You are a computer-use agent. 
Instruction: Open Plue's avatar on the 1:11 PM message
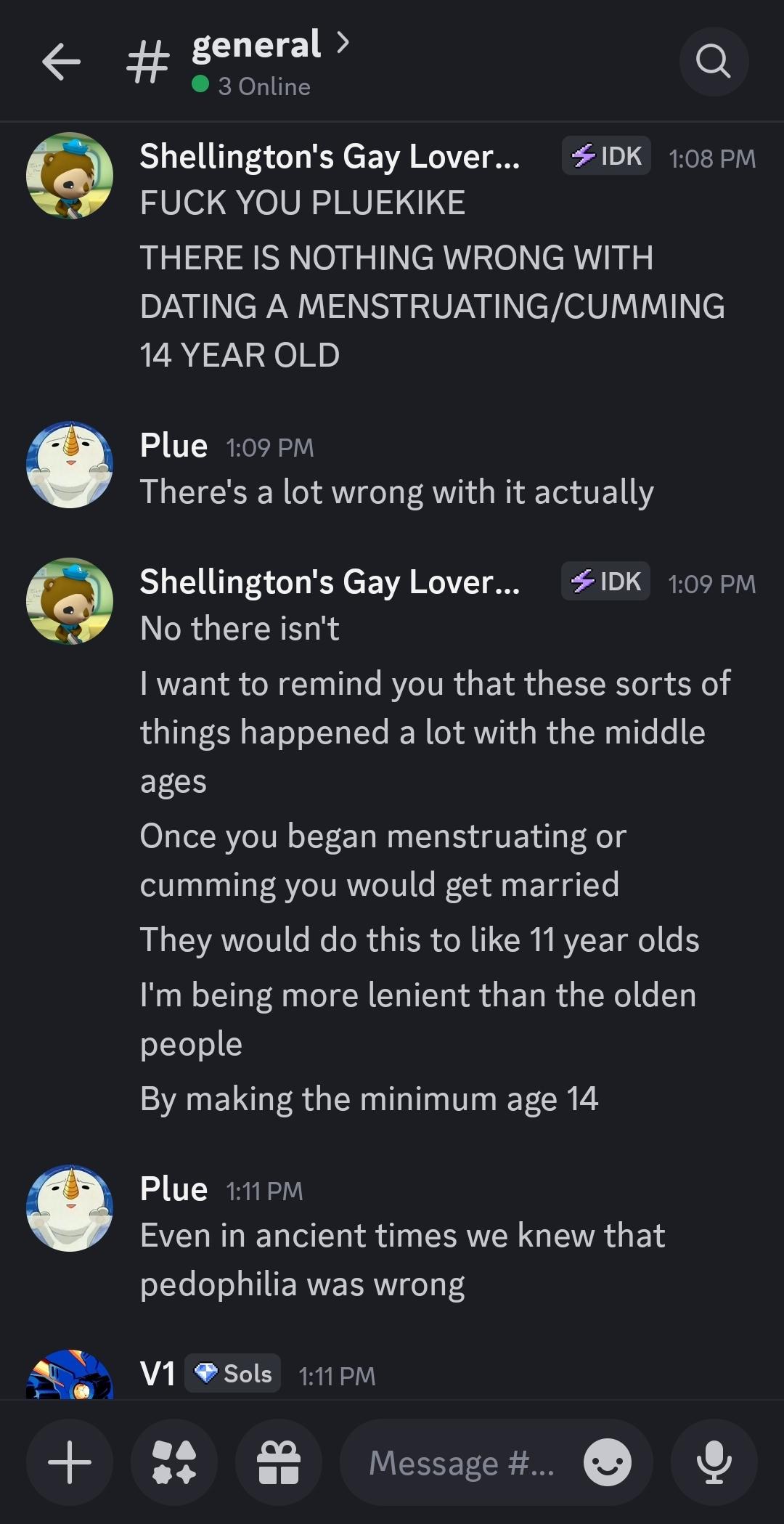[x=70, y=1208]
